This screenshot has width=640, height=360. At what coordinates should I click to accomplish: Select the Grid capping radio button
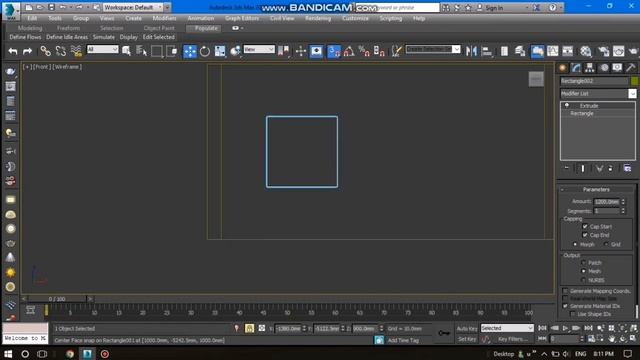[606, 244]
